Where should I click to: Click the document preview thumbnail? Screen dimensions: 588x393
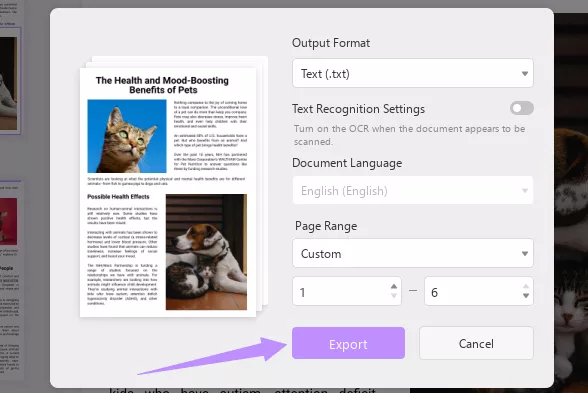(x=168, y=192)
